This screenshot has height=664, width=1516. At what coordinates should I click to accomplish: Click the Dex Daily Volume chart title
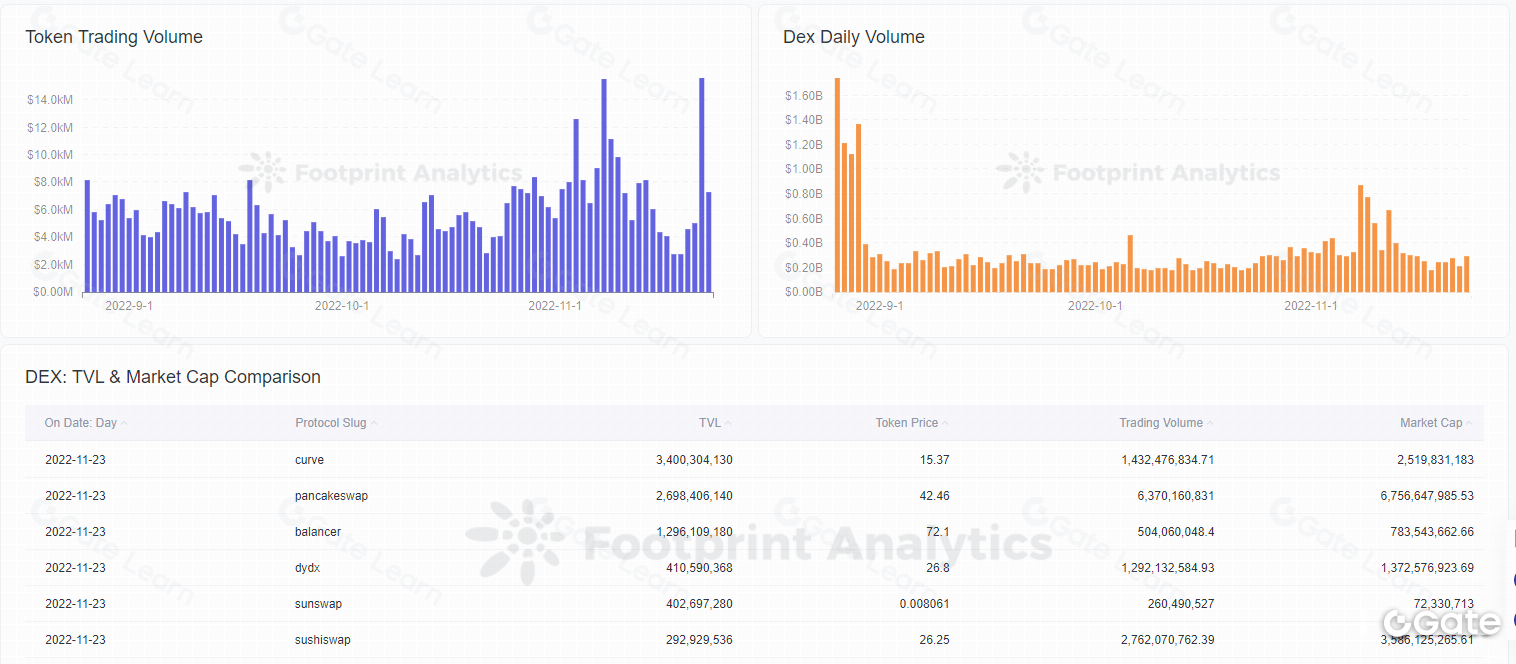tap(853, 37)
